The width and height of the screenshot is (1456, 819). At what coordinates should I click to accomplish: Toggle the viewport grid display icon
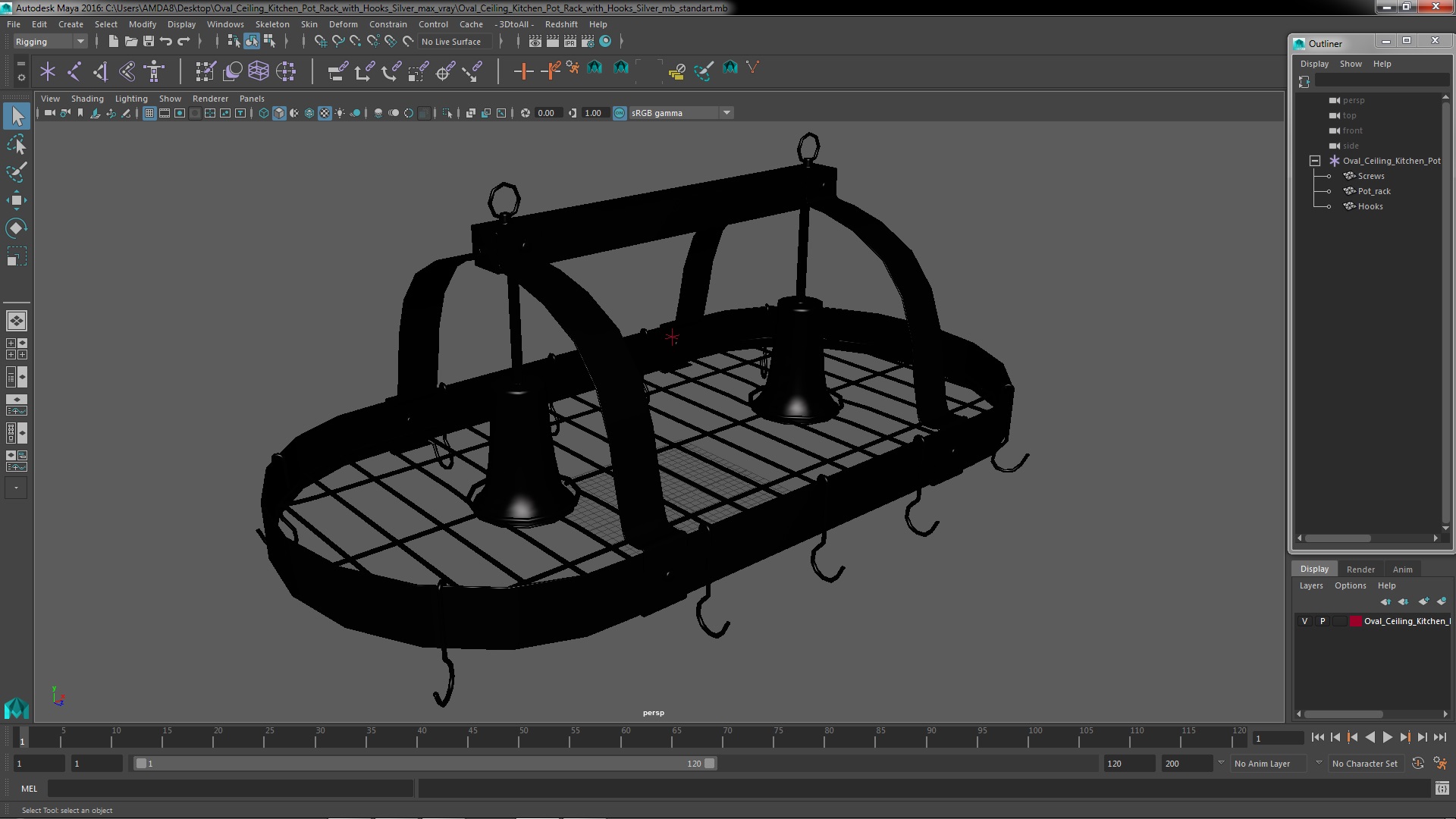(149, 113)
